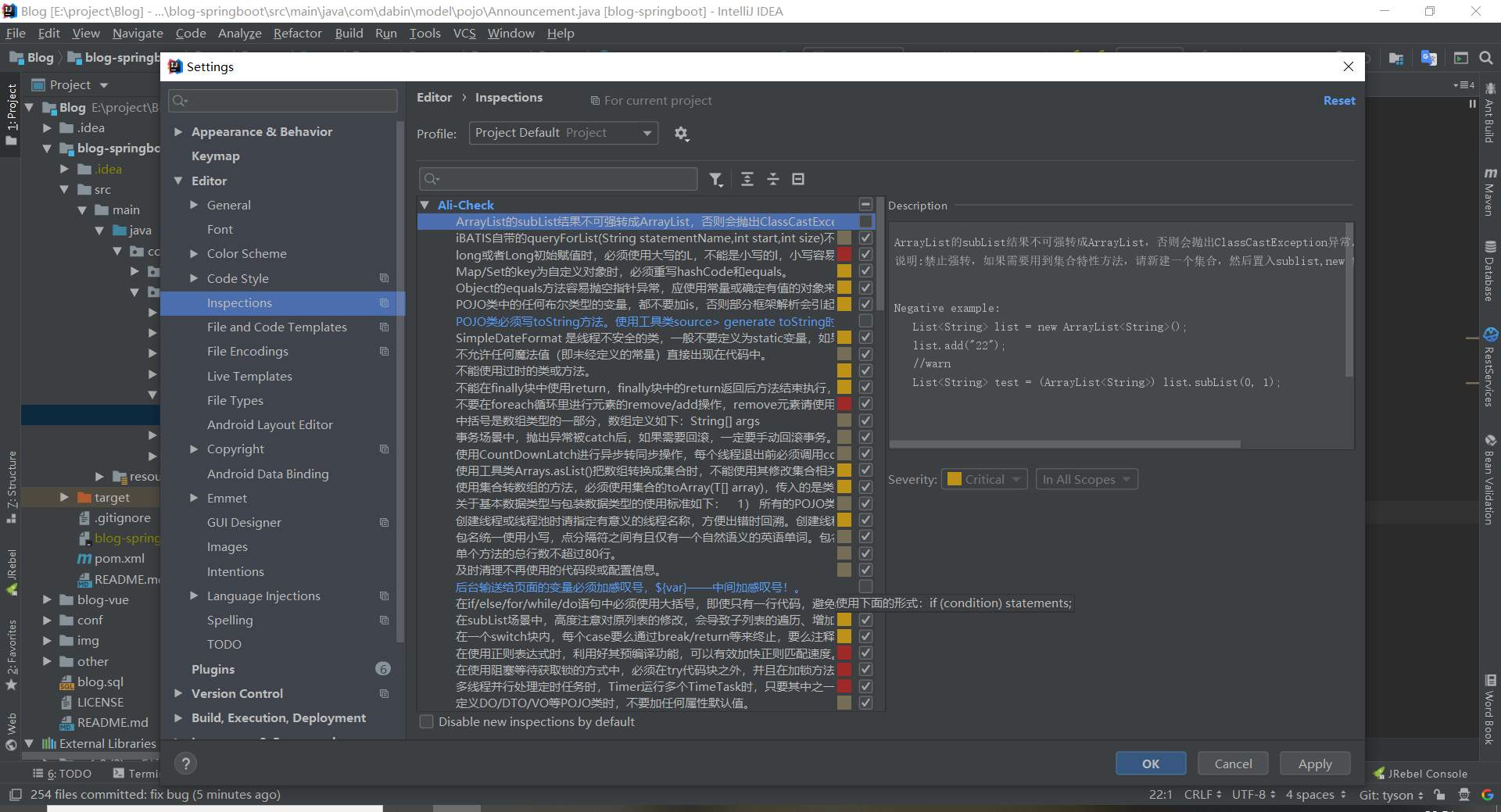Open the RestServices side panel
The image size is (1501, 812).
(x=1490, y=367)
